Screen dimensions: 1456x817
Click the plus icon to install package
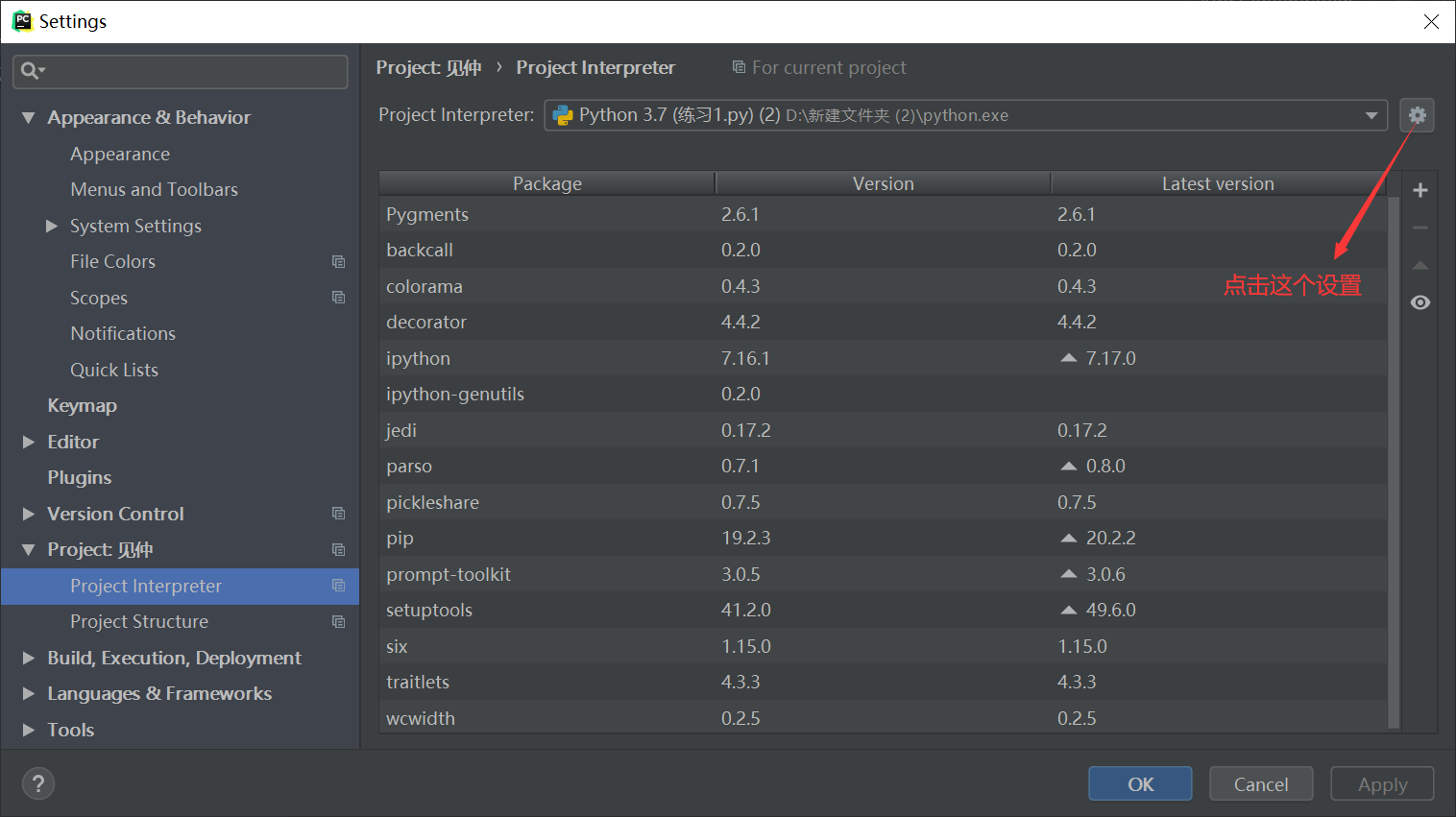click(1420, 190)
